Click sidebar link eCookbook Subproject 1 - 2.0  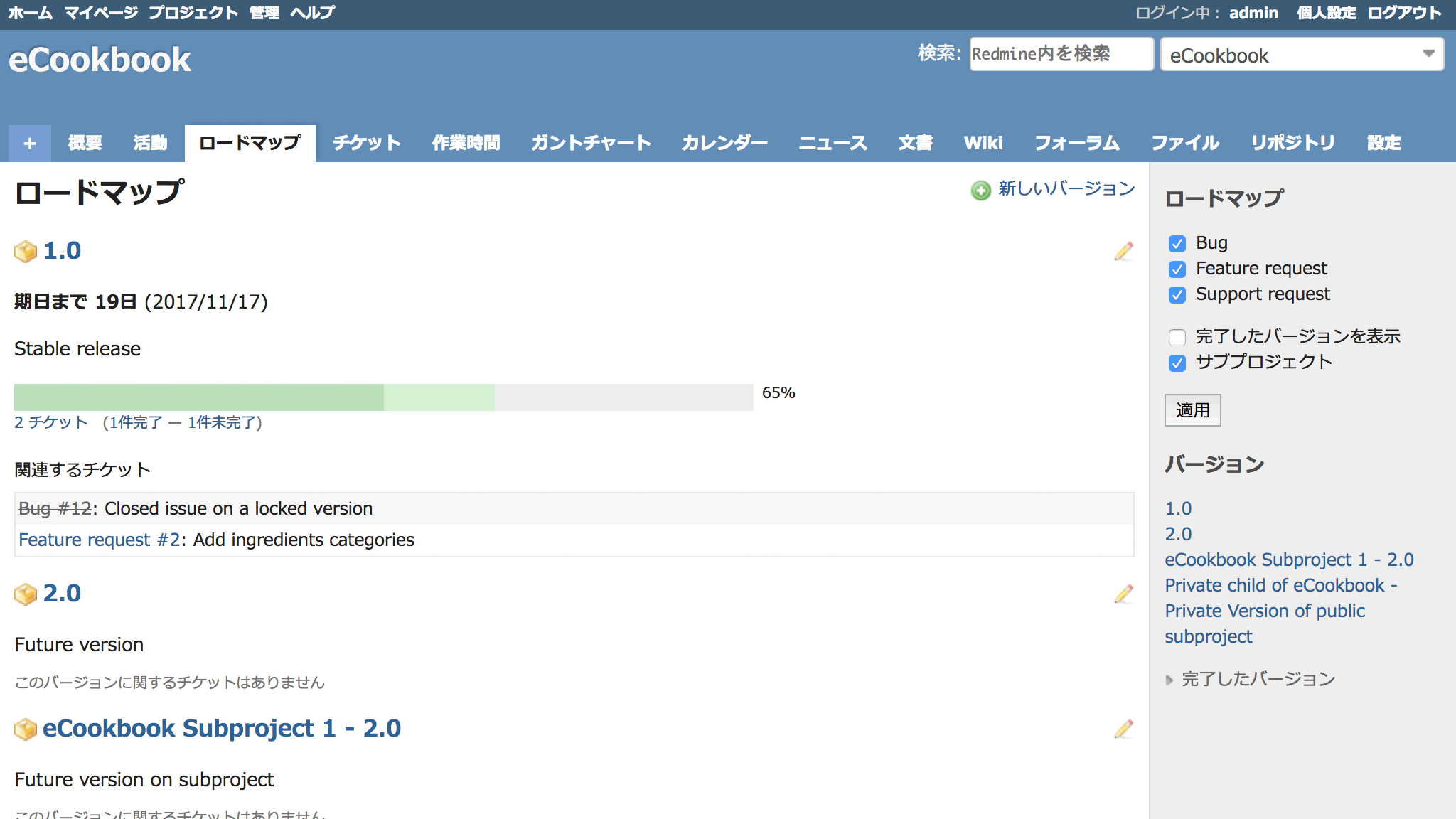[x=1289, y=560]
